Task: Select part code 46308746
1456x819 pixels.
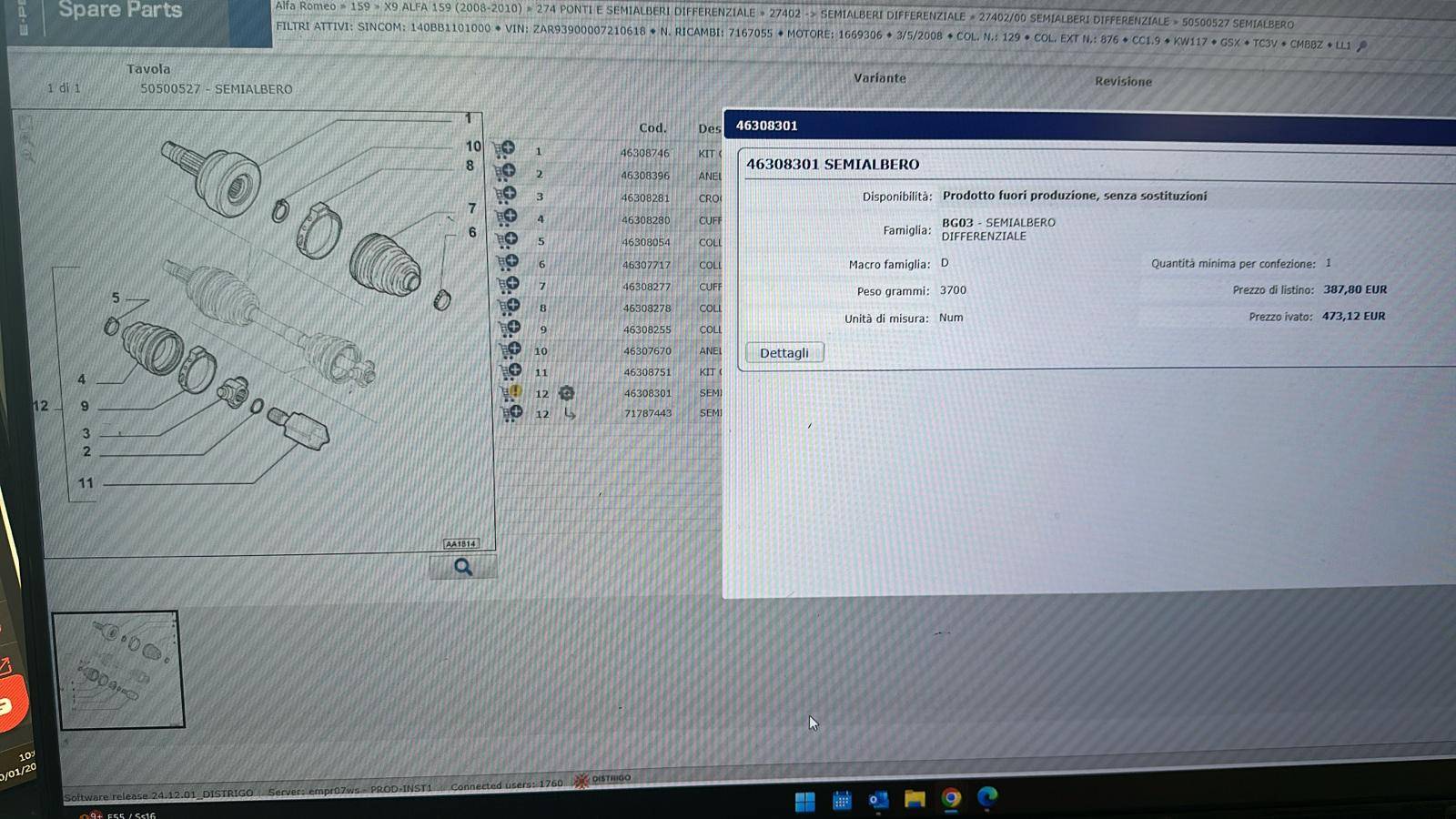Action: [644, 153]
